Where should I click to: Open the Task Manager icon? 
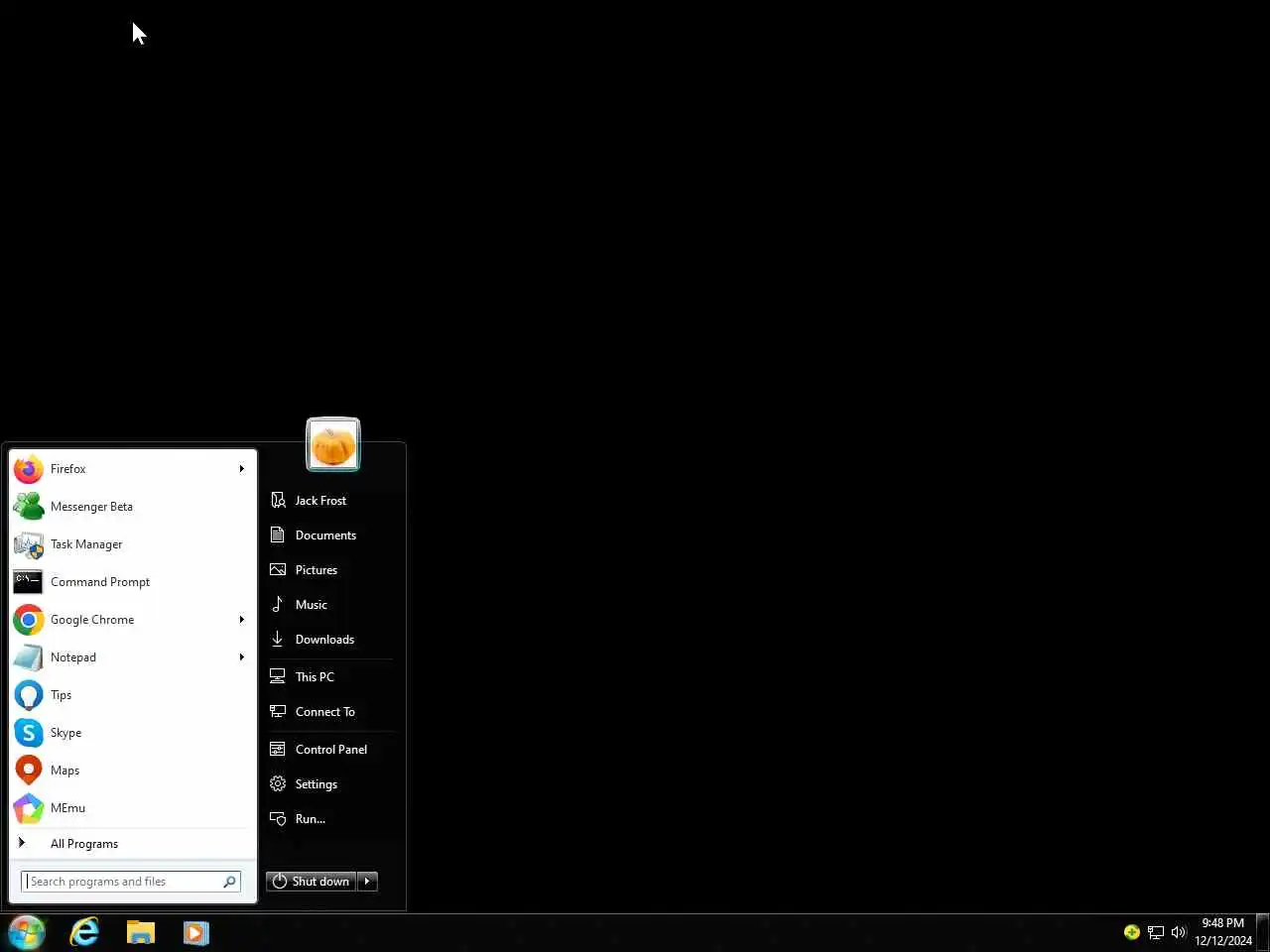29,544
